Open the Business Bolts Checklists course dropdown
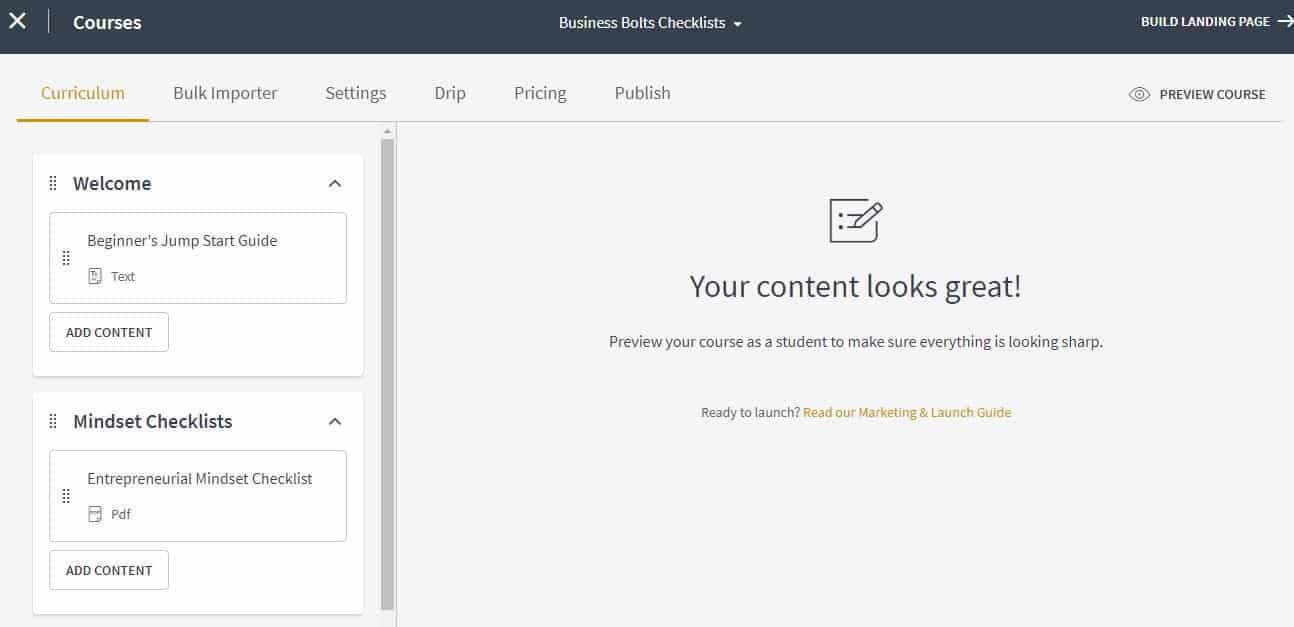1294x627 pixels. pos(650,22)
